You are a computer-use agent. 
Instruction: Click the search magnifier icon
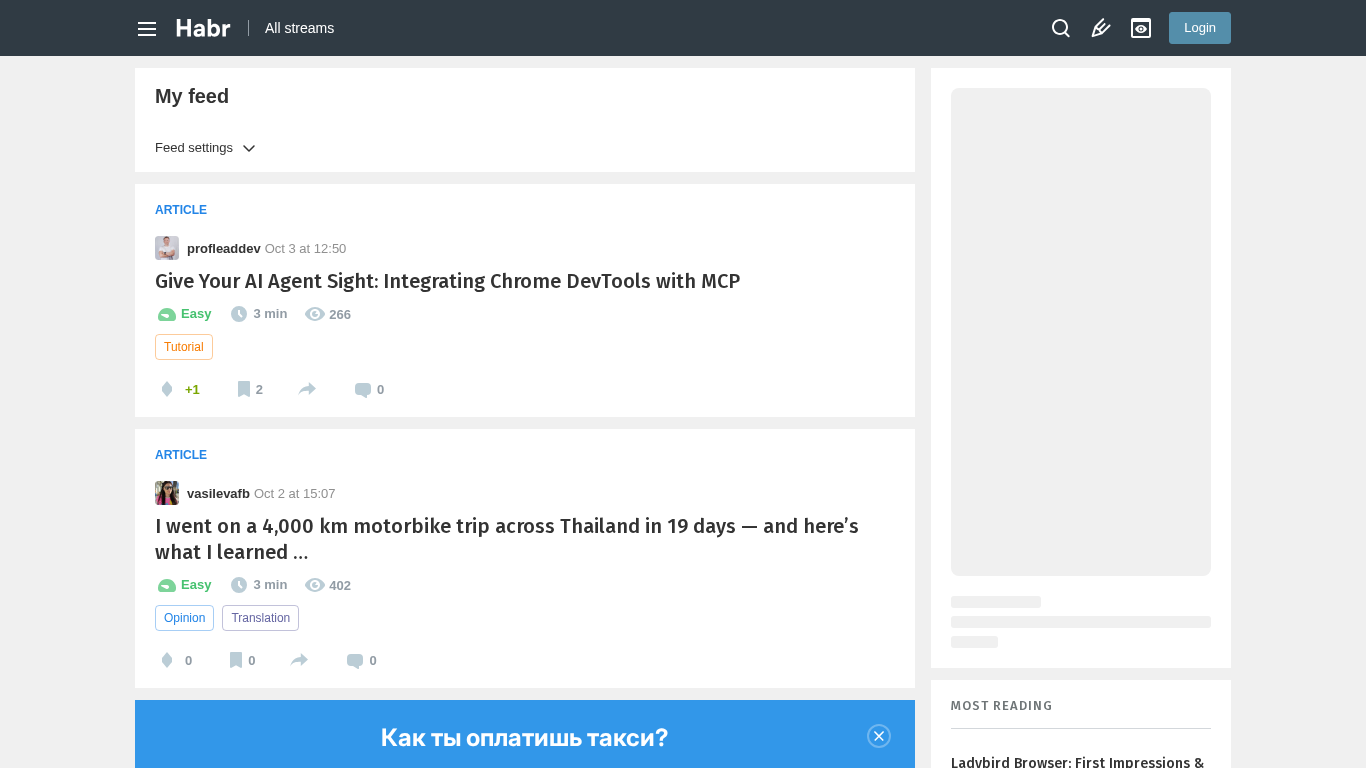(x=1061, y=28)
